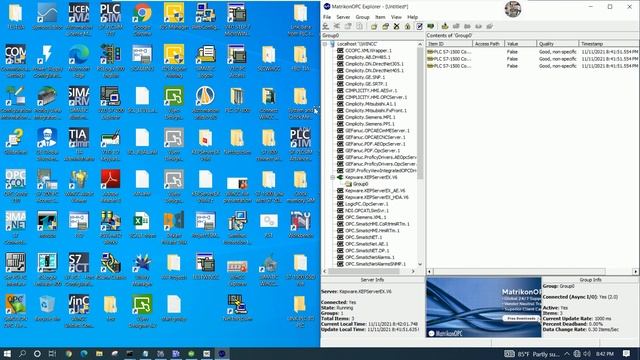
Task: Open the Help menu
Action: [412, 17]
